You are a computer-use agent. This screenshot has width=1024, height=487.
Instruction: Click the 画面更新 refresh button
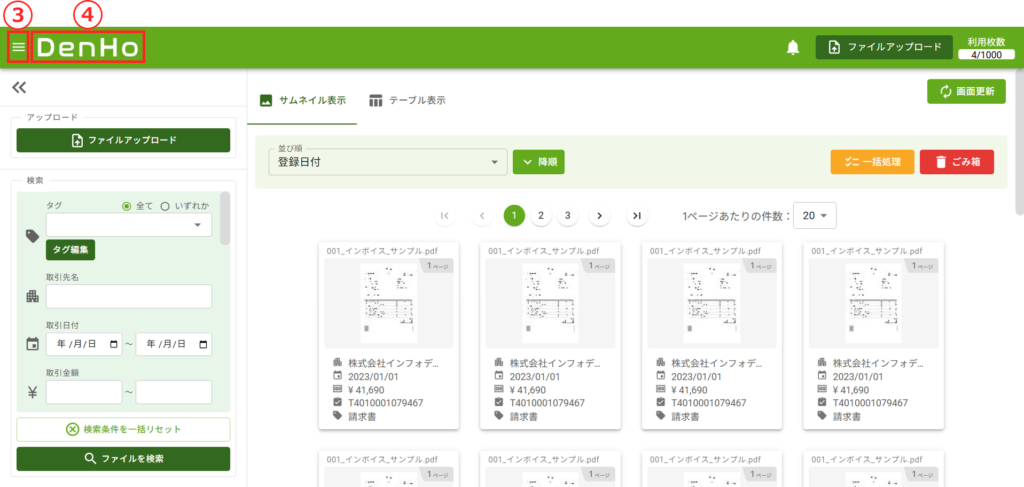coord(967,91)
